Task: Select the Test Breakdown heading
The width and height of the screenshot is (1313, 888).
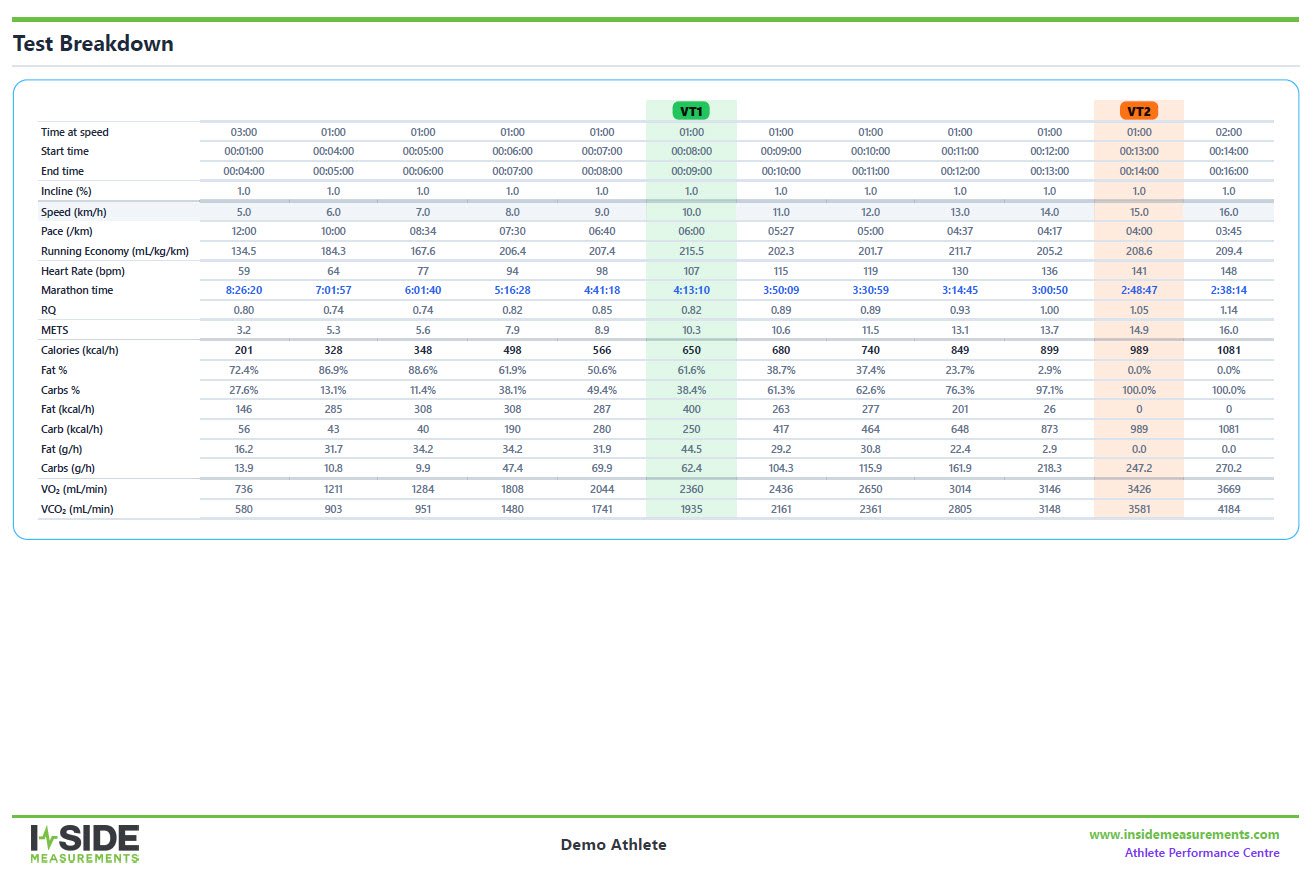Action: pyautogui.click(x=93, y=44)
